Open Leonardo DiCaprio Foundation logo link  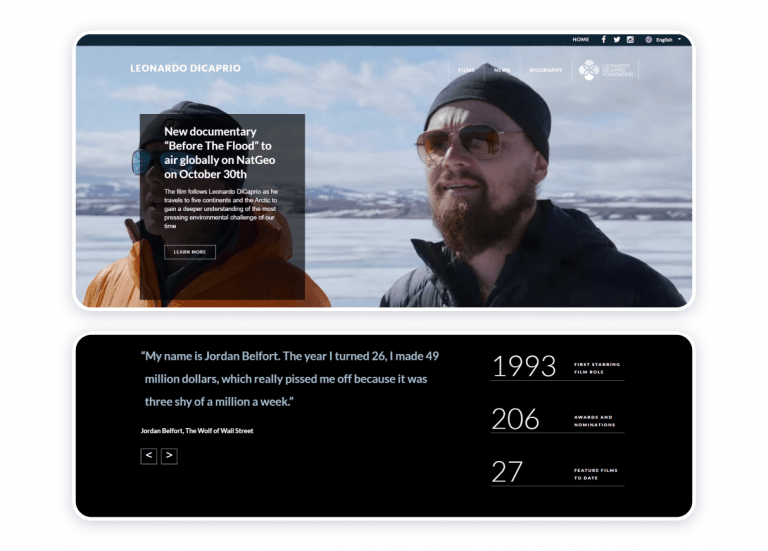coord(606,70)
